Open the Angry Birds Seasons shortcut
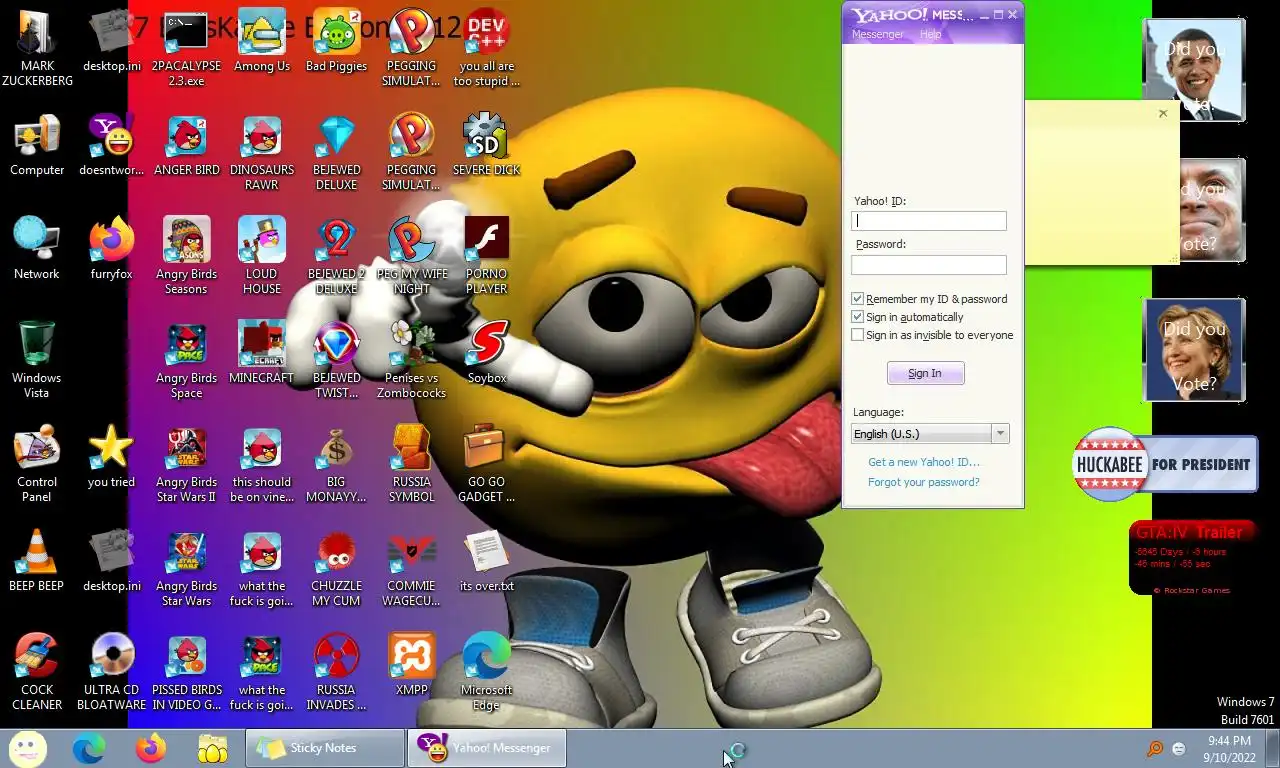The image size is (1280, 768). coord(186,240)
